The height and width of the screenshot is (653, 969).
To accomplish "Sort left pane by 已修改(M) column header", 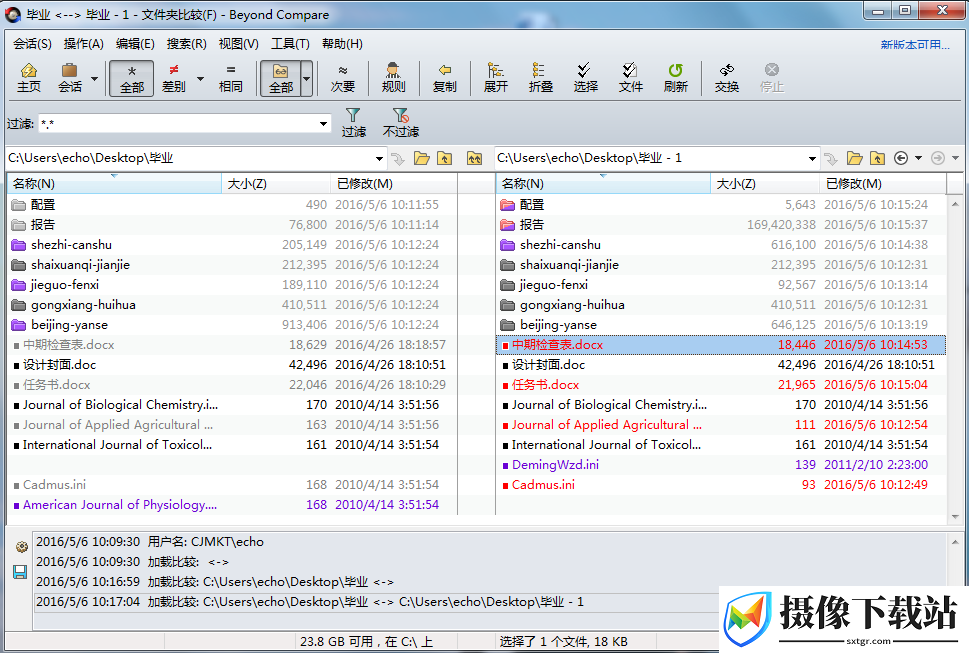I will [394, 183].
